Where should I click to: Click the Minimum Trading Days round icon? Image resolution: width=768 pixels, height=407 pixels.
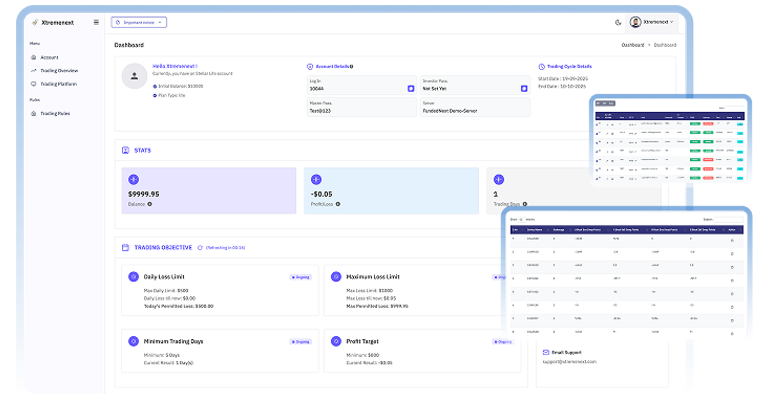coord(133,341)
